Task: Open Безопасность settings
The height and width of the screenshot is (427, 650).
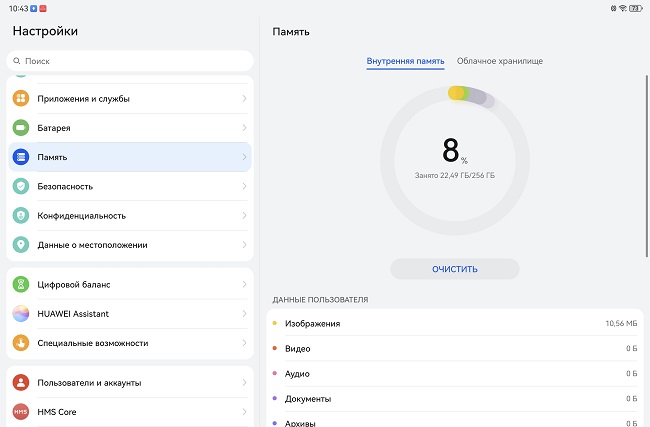Action: pyautogui.click(x=130, y=186)
